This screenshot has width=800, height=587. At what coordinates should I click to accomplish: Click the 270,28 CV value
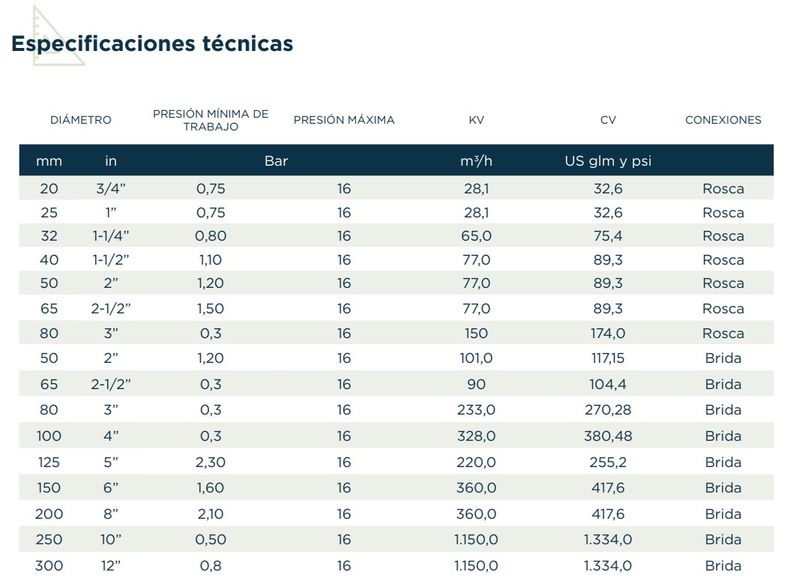click(x=608, y=408)
